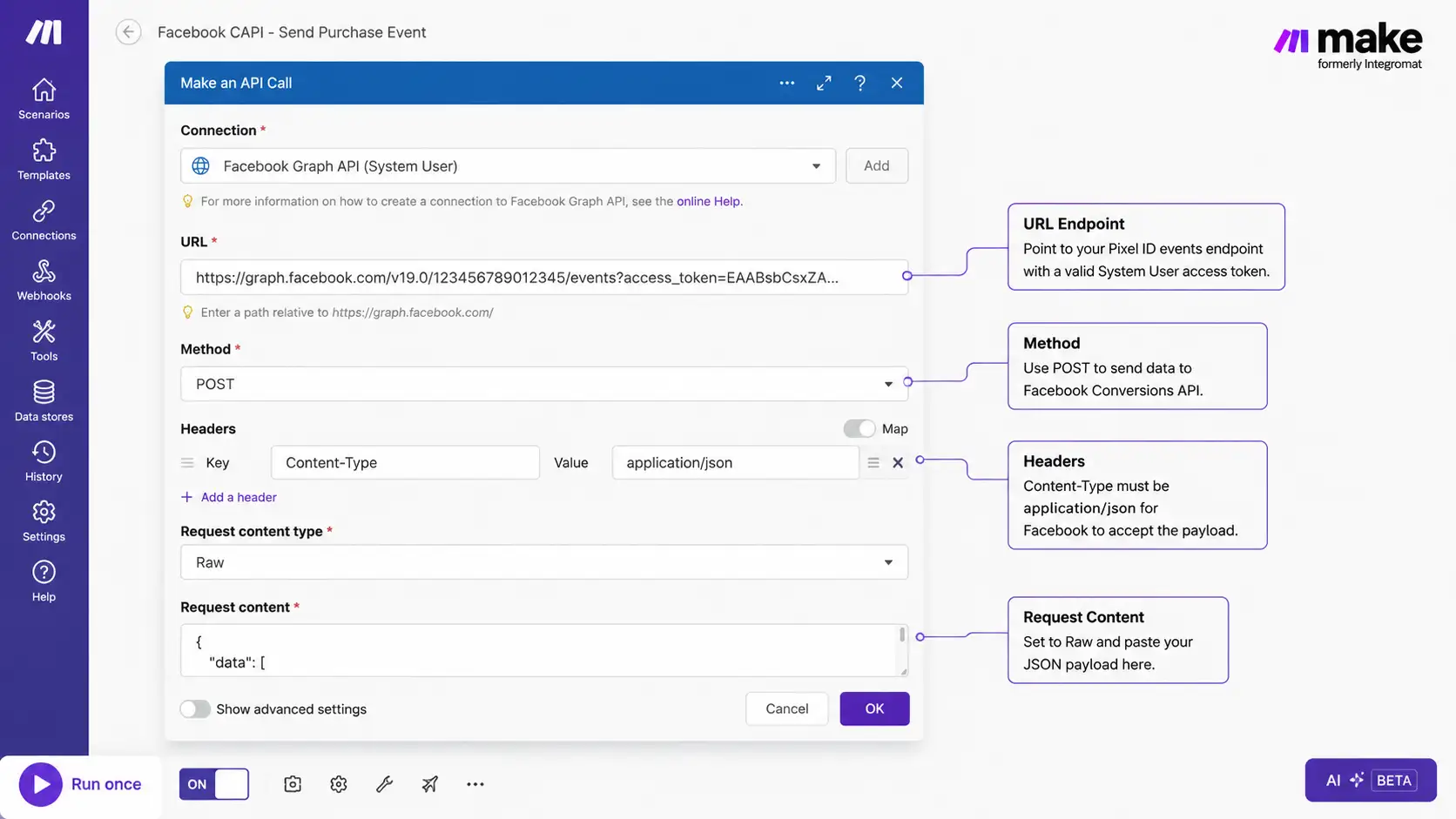
Task: Enable Show advanced settings toggle
Action: 195,708
